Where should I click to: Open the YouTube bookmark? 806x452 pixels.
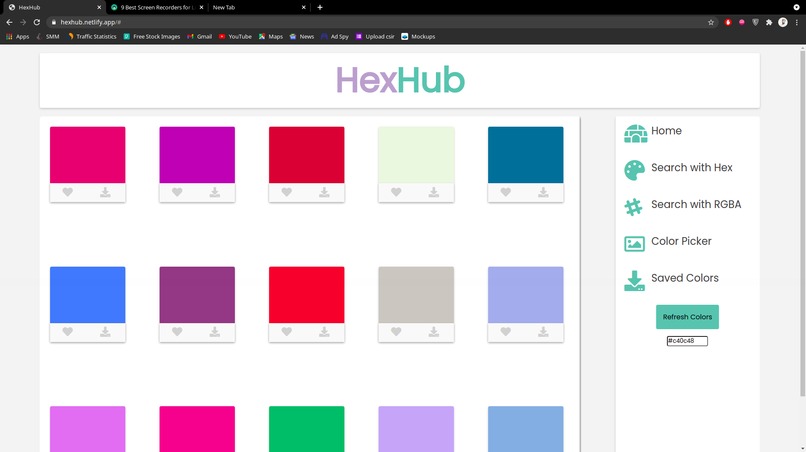coord(235,37)
